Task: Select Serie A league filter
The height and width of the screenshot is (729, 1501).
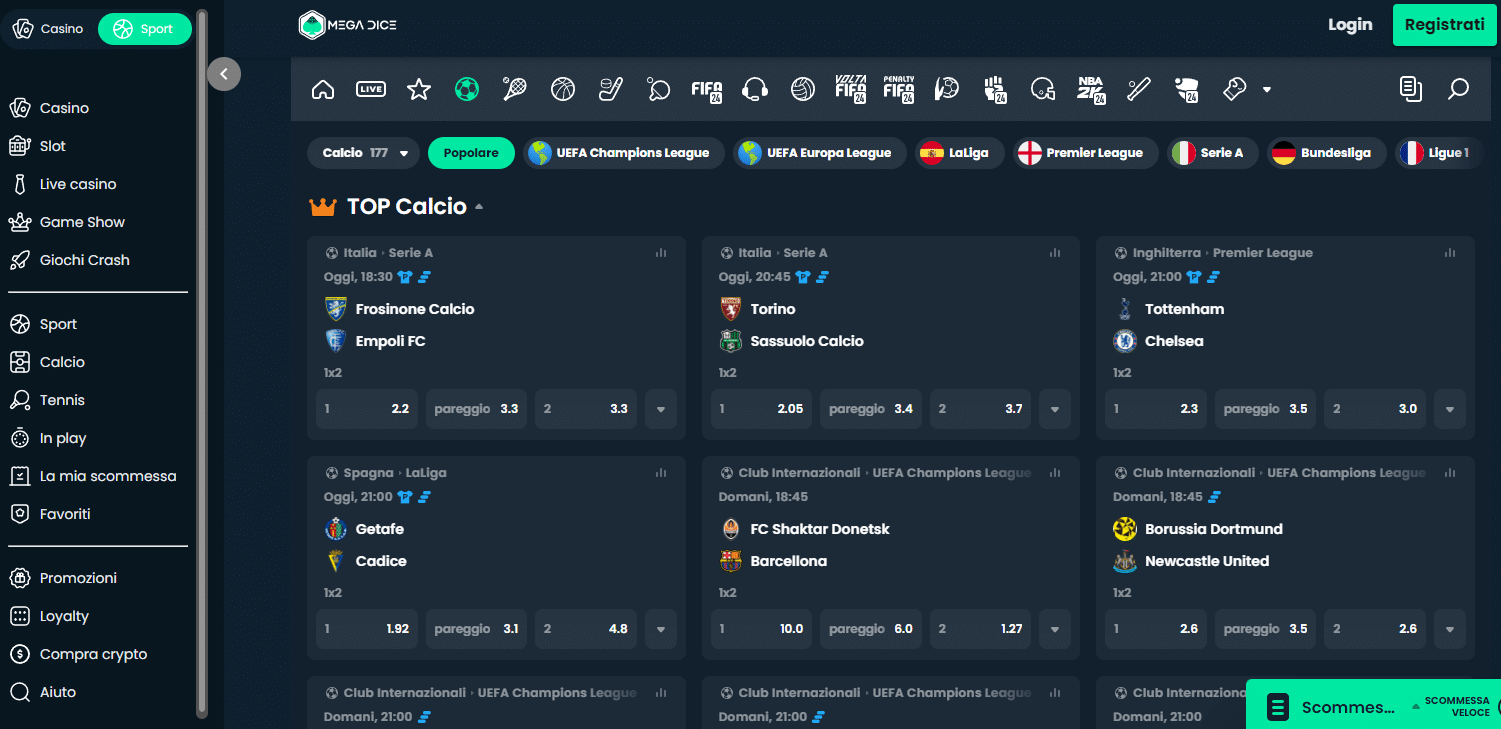Action: click(1213, 153)
